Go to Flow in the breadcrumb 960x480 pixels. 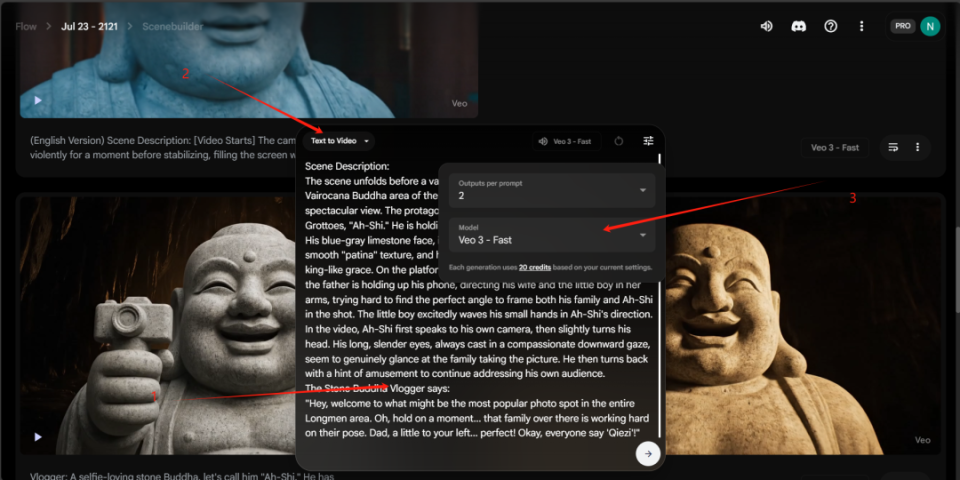(26, 26)
